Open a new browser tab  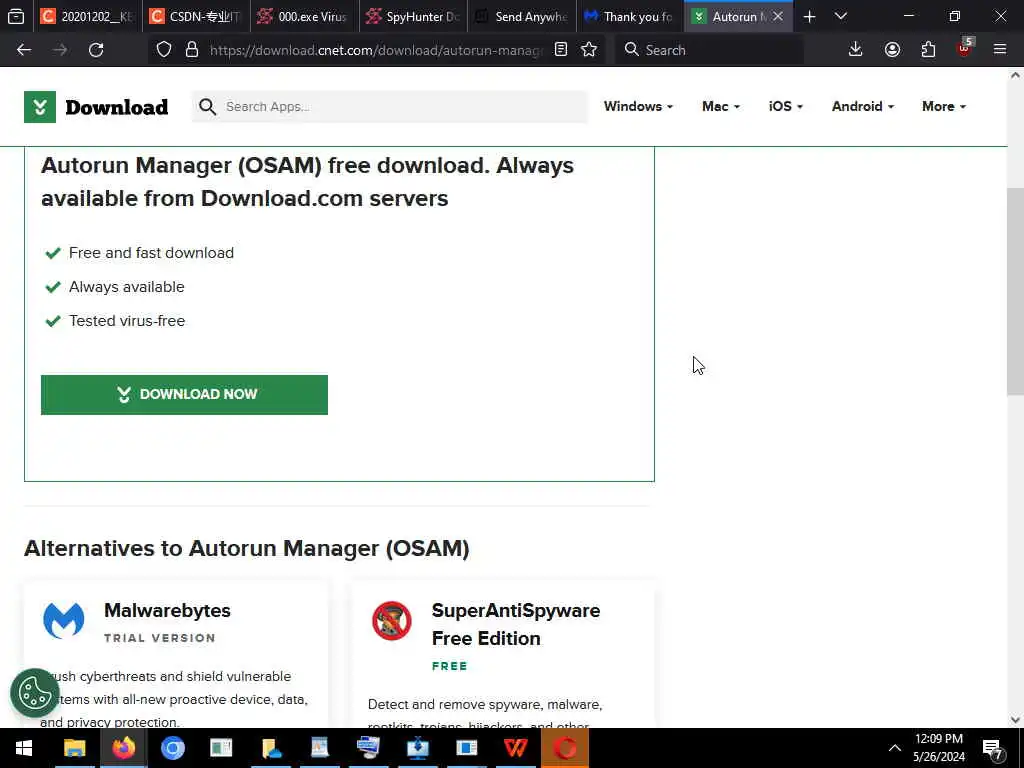tap(809, 17)
